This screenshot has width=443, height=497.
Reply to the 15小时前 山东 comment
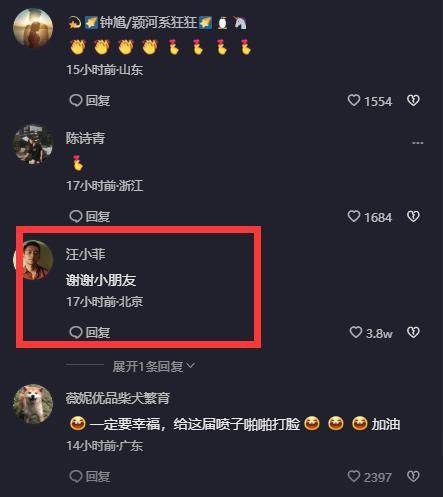(90, 100)
